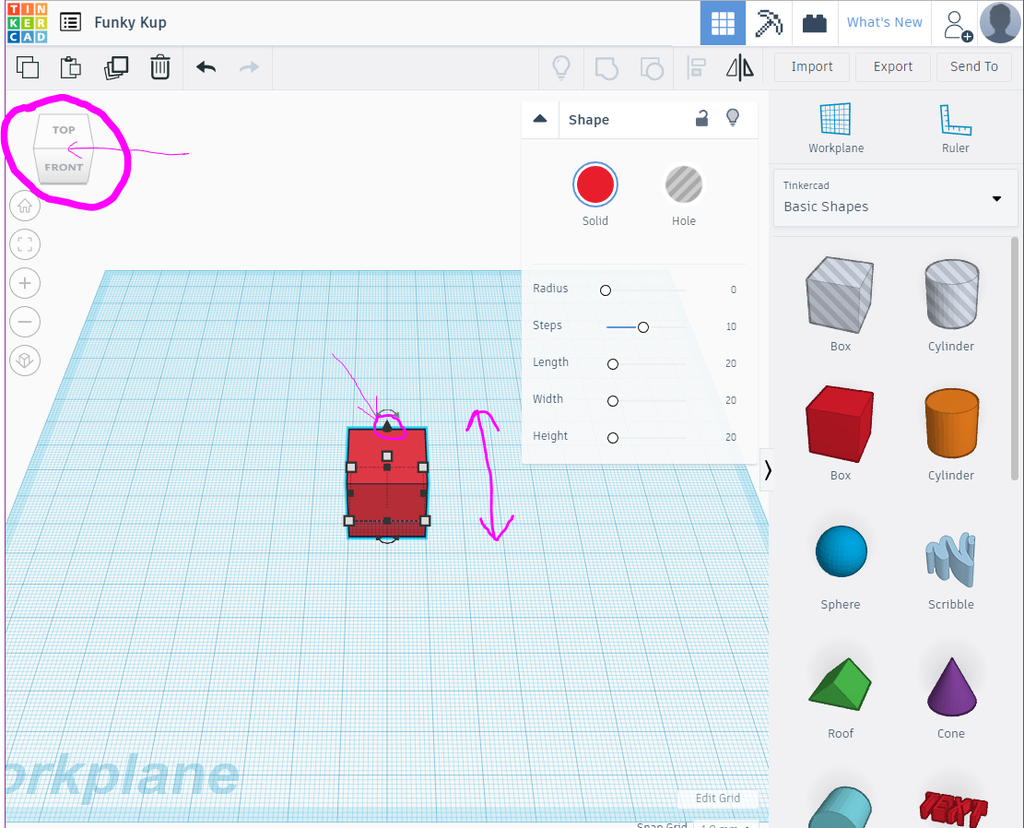Click the Align tool icon
1024x828 pixels.
point(696,67)
